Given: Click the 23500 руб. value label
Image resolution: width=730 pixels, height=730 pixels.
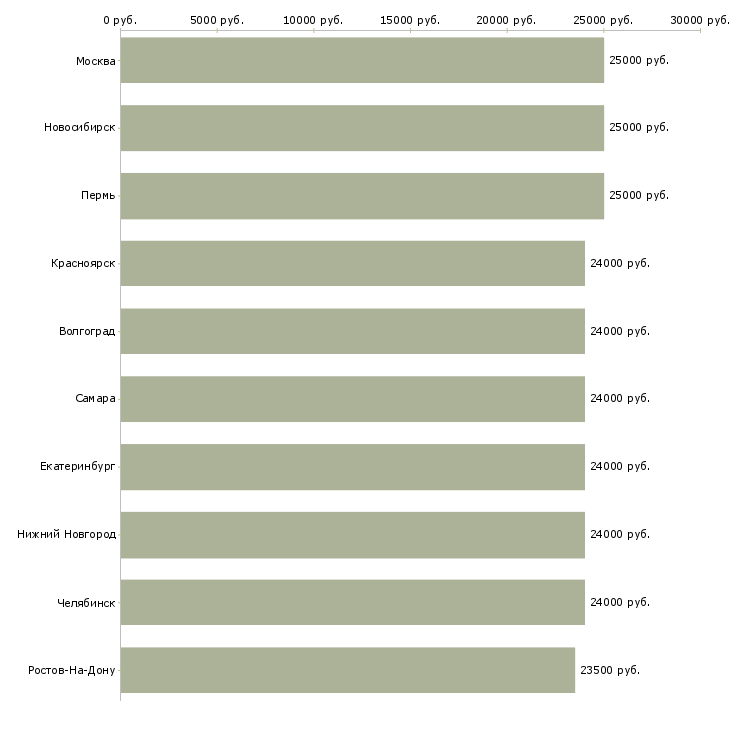Looking at the screenshot, I should tap(610, 670).
